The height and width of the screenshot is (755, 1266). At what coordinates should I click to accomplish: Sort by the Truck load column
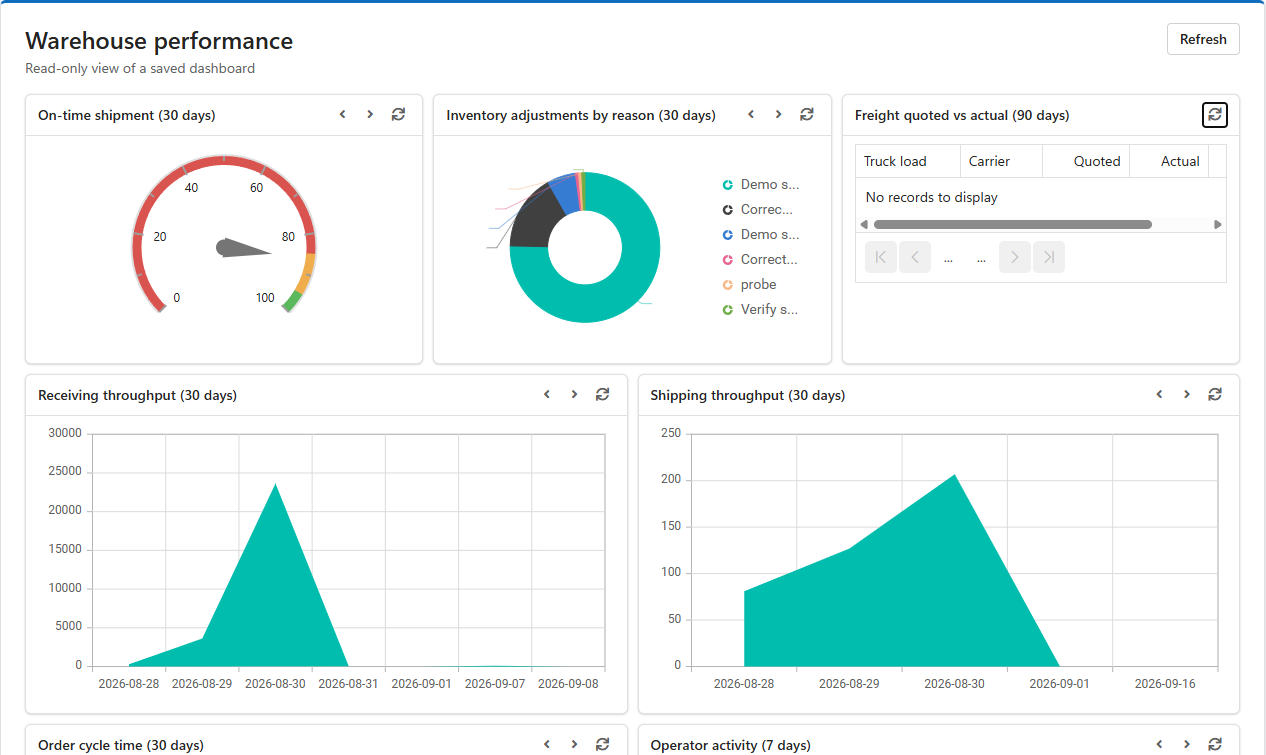tap(908, 161)
